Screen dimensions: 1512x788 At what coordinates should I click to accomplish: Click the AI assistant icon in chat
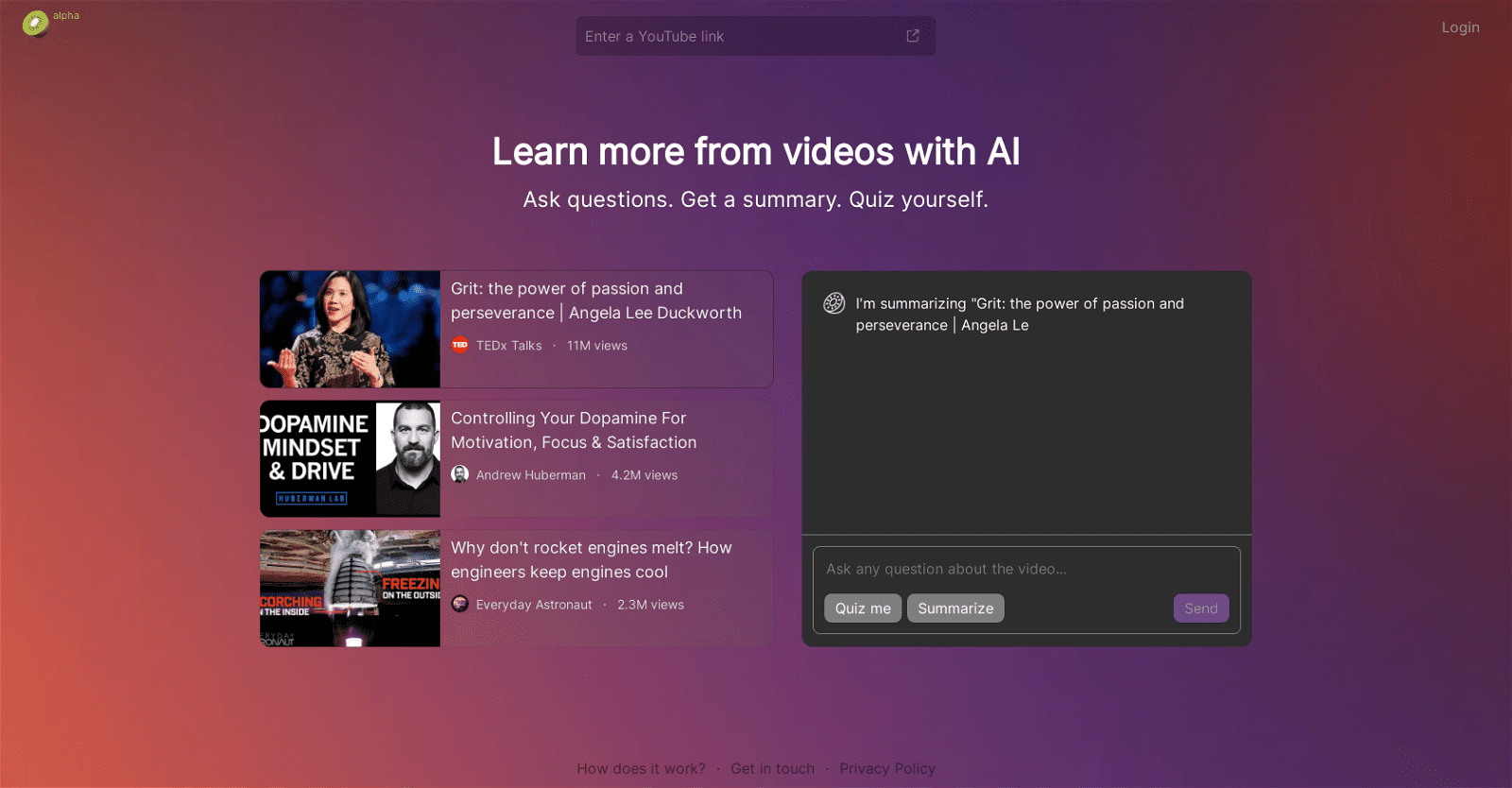click(x=833, y=303)
